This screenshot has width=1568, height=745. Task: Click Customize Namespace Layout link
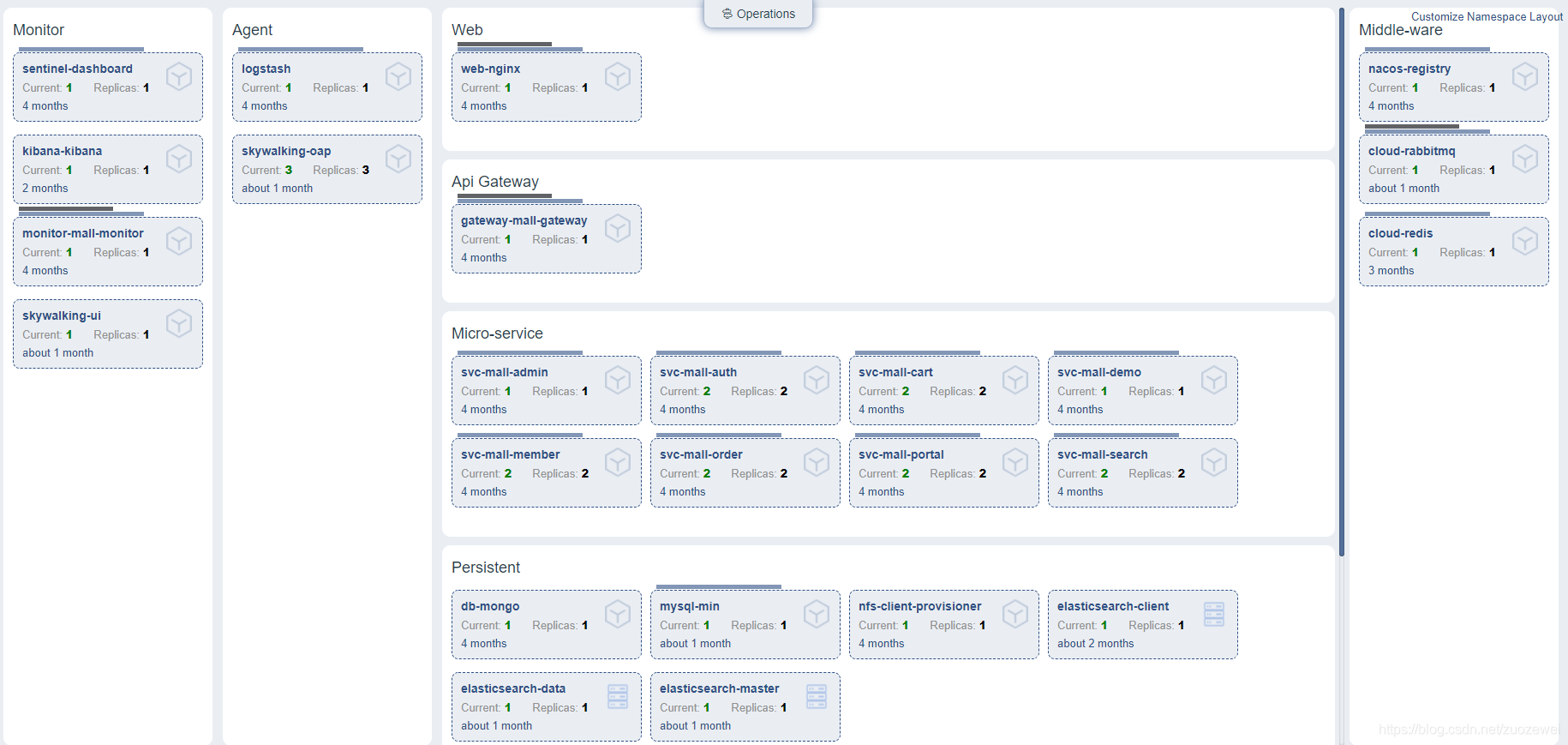(x=1487, y=16)
